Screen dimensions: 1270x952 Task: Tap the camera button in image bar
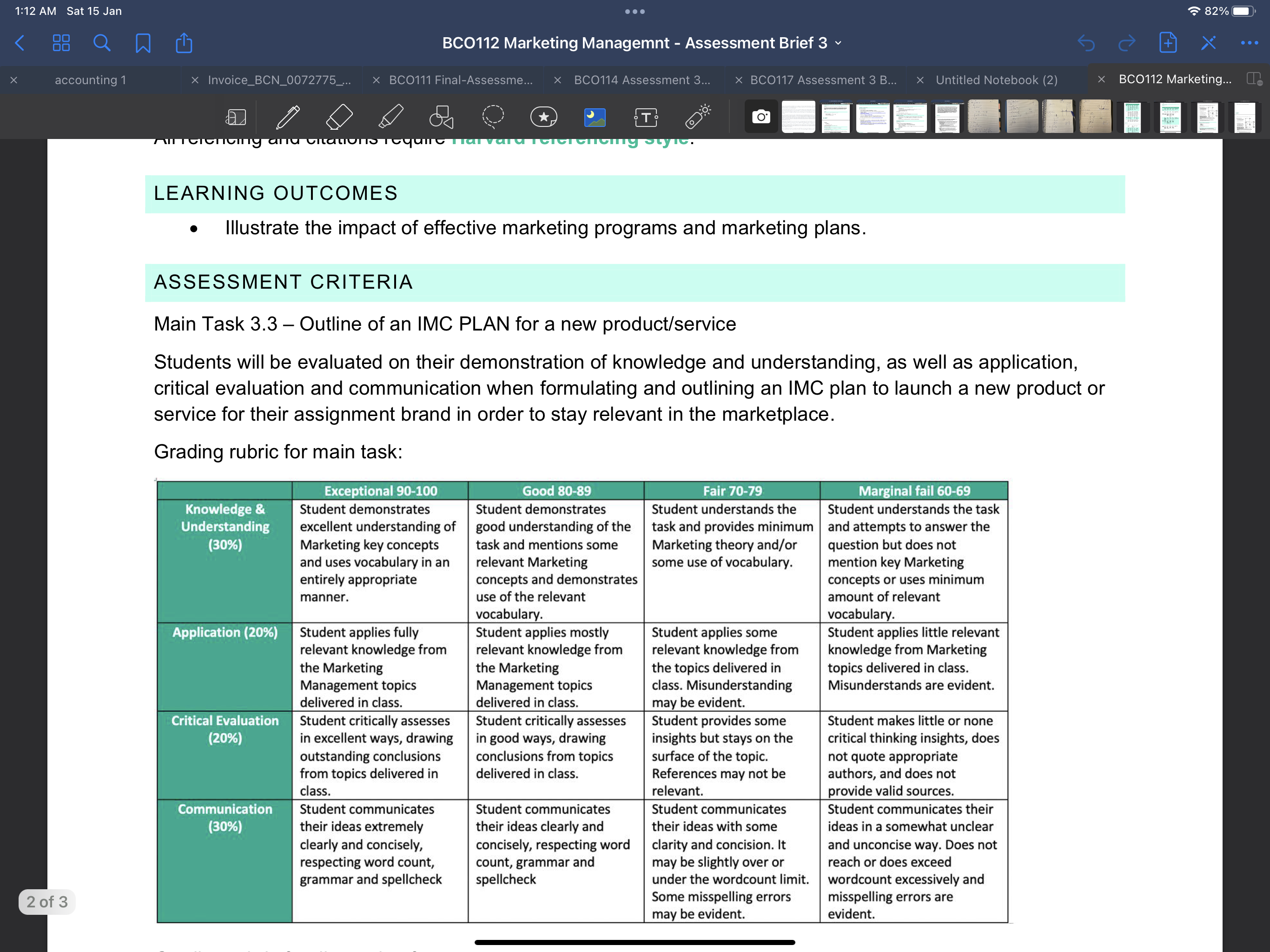[x=761, y=117]
